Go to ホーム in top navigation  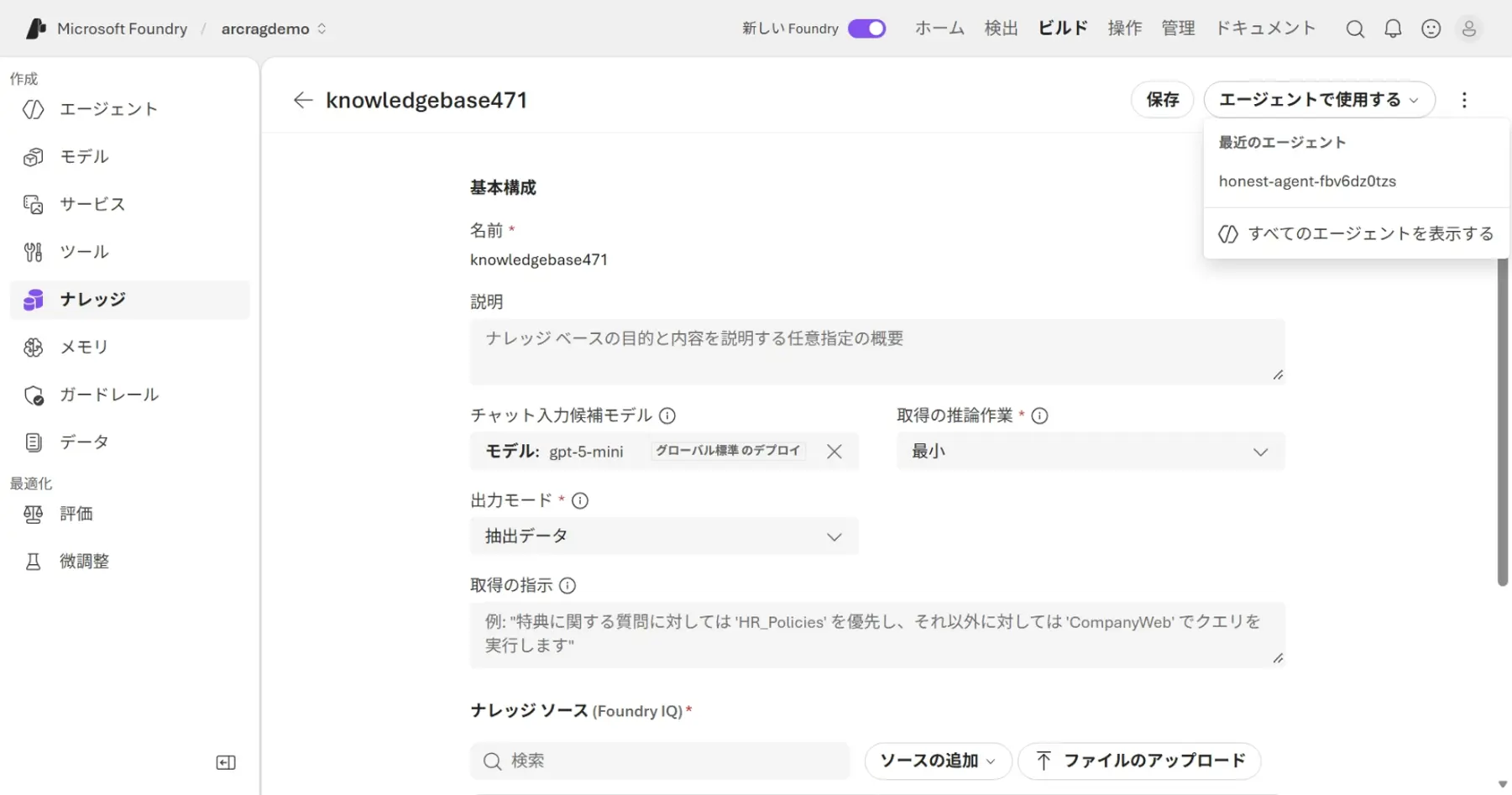tap(939, 29)
